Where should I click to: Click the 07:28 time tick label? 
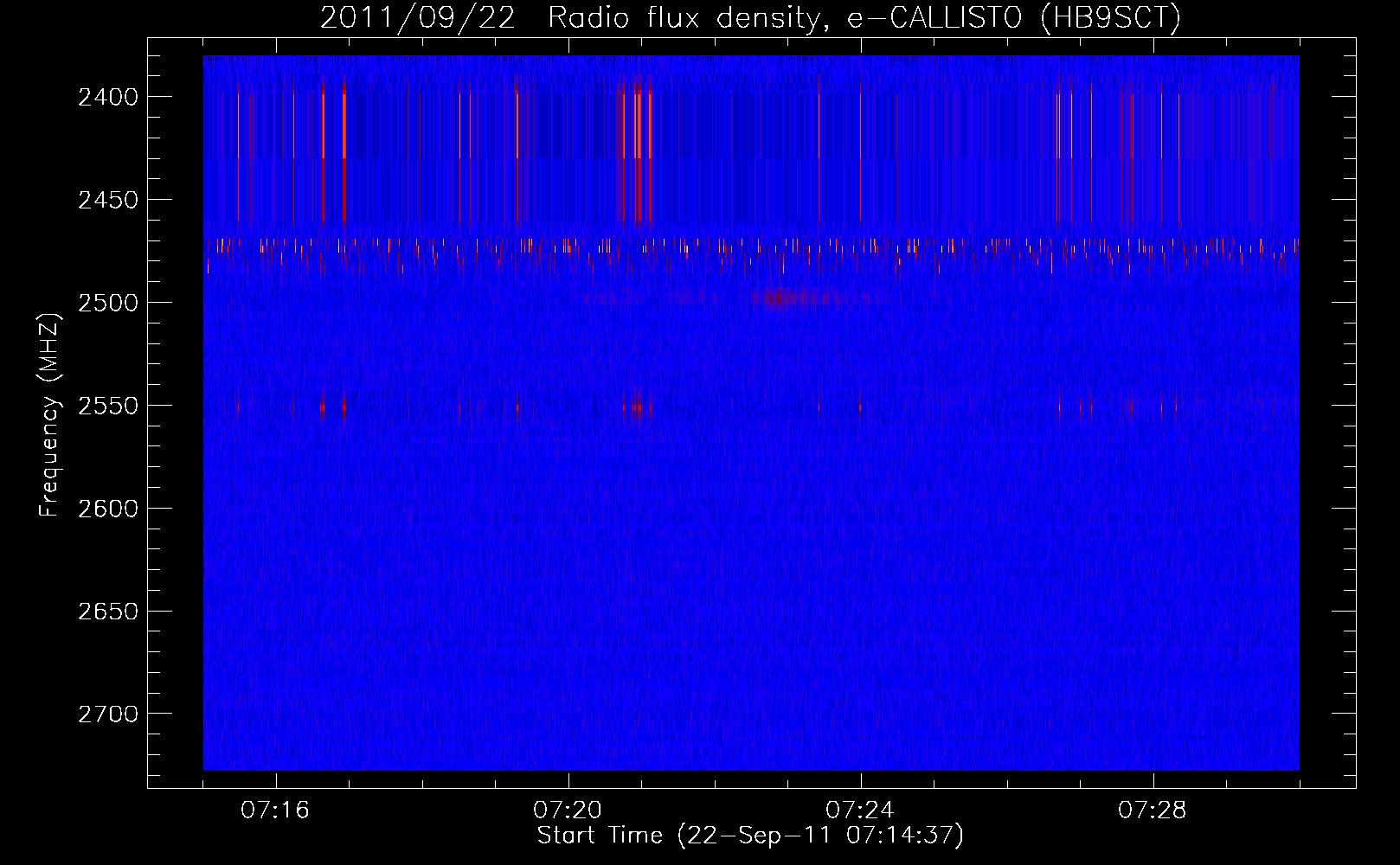(1153, 811)
